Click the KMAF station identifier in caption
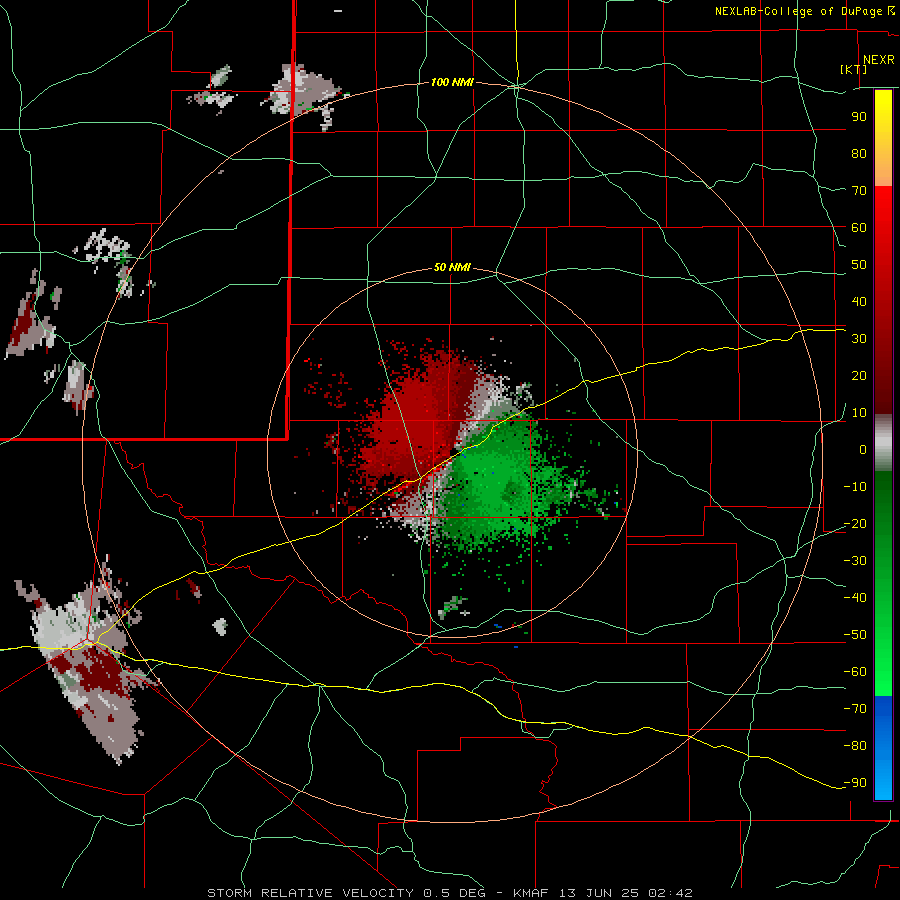The width and height of the screenshot is (900, 900). point(530,893)
